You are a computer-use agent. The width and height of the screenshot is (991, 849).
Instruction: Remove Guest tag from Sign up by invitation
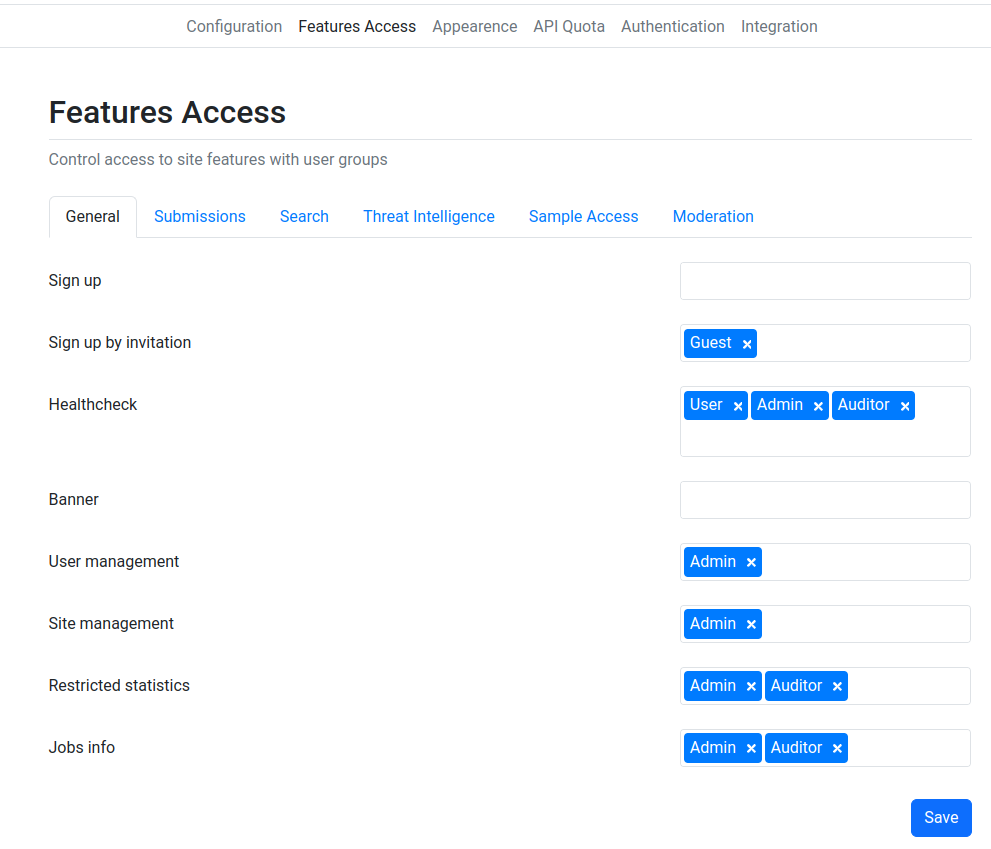(746, 344)
